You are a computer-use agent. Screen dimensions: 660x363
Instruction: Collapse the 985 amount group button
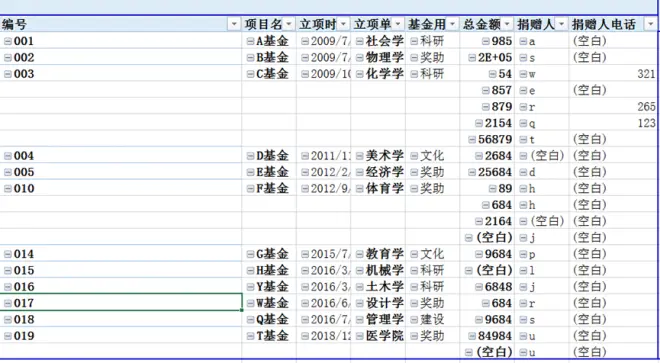click(x=486, y=41)
